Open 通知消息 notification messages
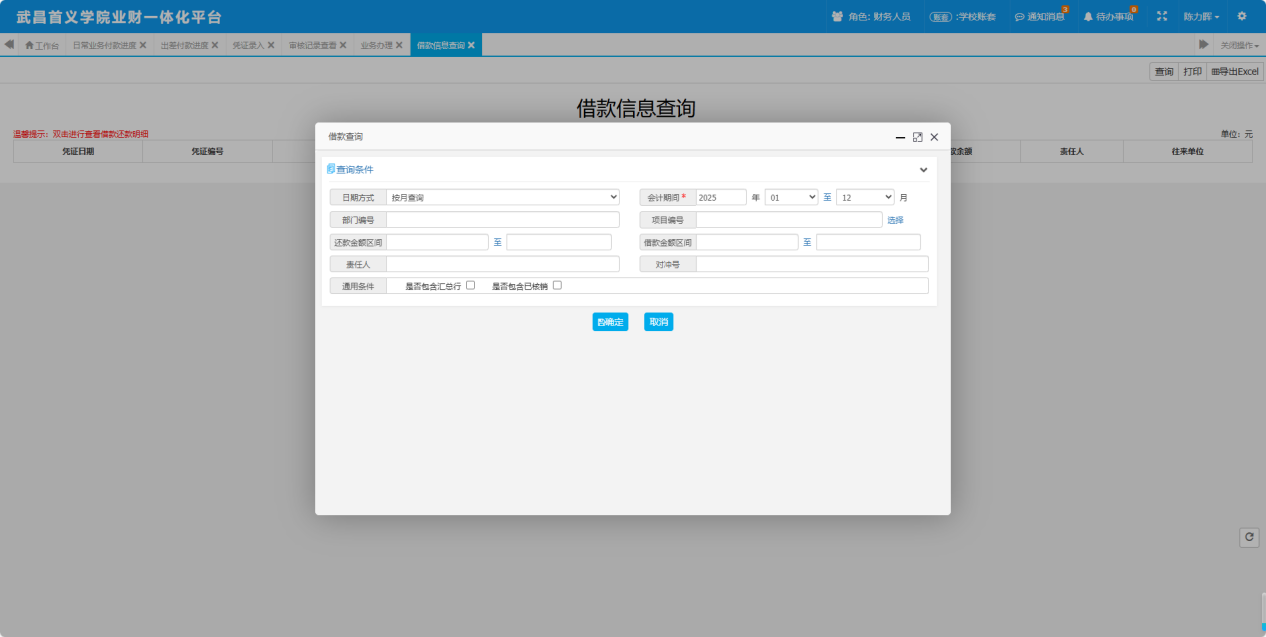 coord(1040,17)
